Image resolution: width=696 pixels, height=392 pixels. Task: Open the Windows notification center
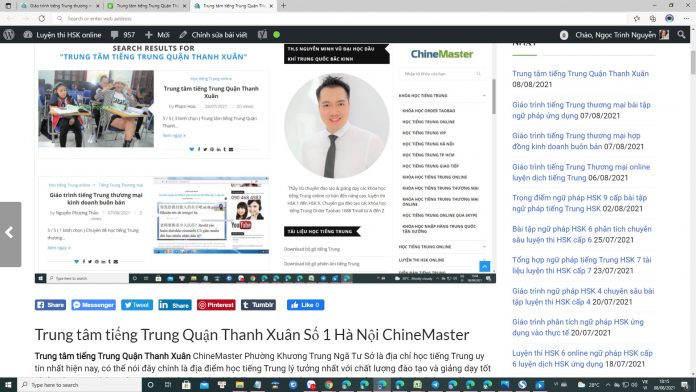(x=685, y=384)
